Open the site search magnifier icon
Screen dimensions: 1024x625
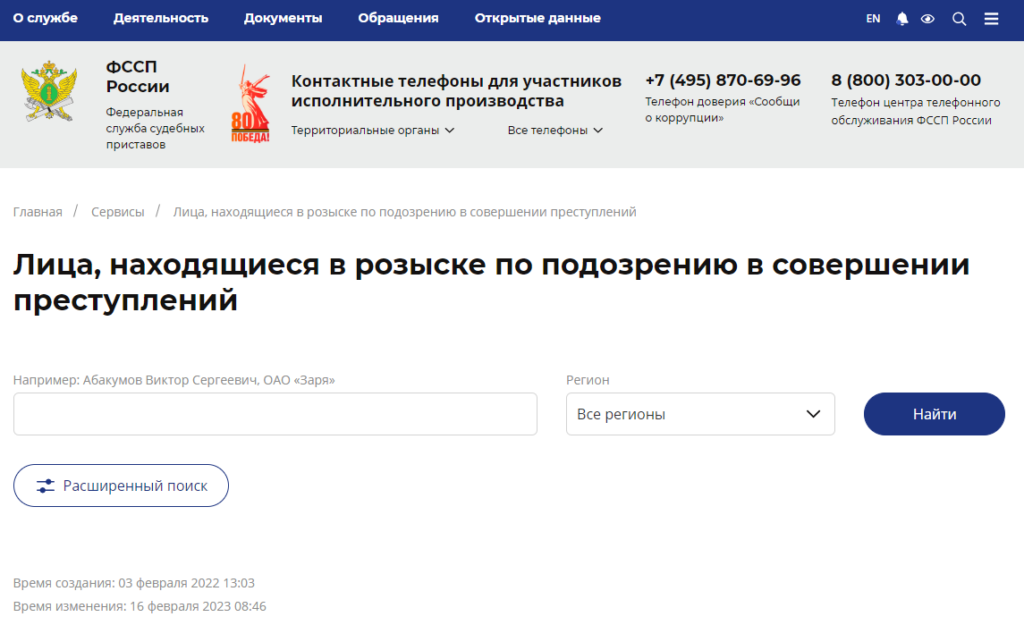coord(959,19)
